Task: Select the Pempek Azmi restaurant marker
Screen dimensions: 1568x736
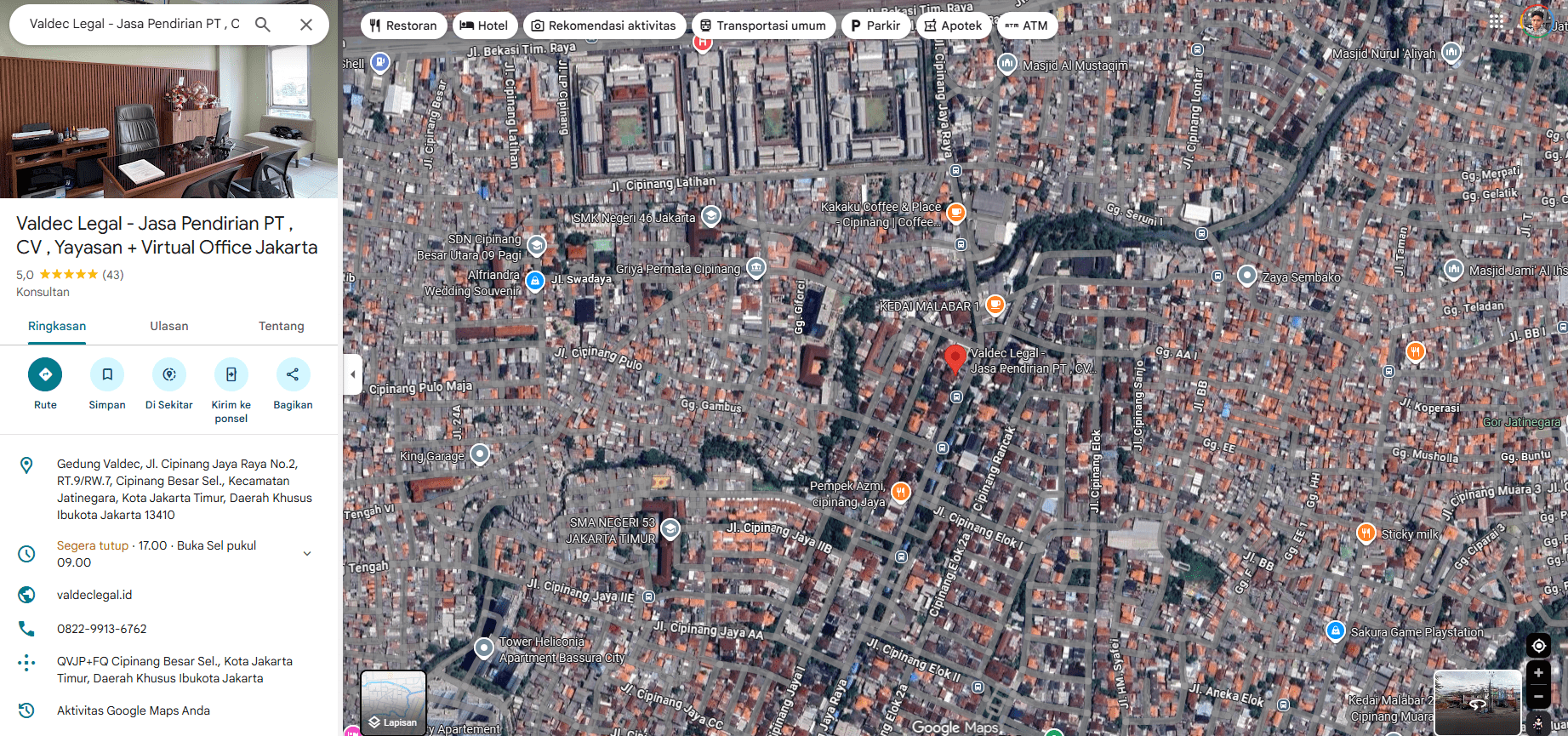Action: click(x=900, y=491)
